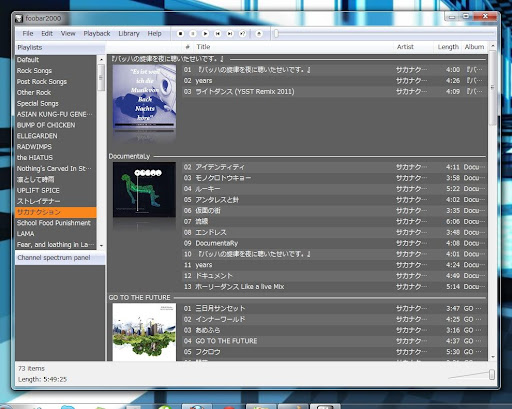Sort by the Length column header
The image size is (512, 409).
[448, 47]
